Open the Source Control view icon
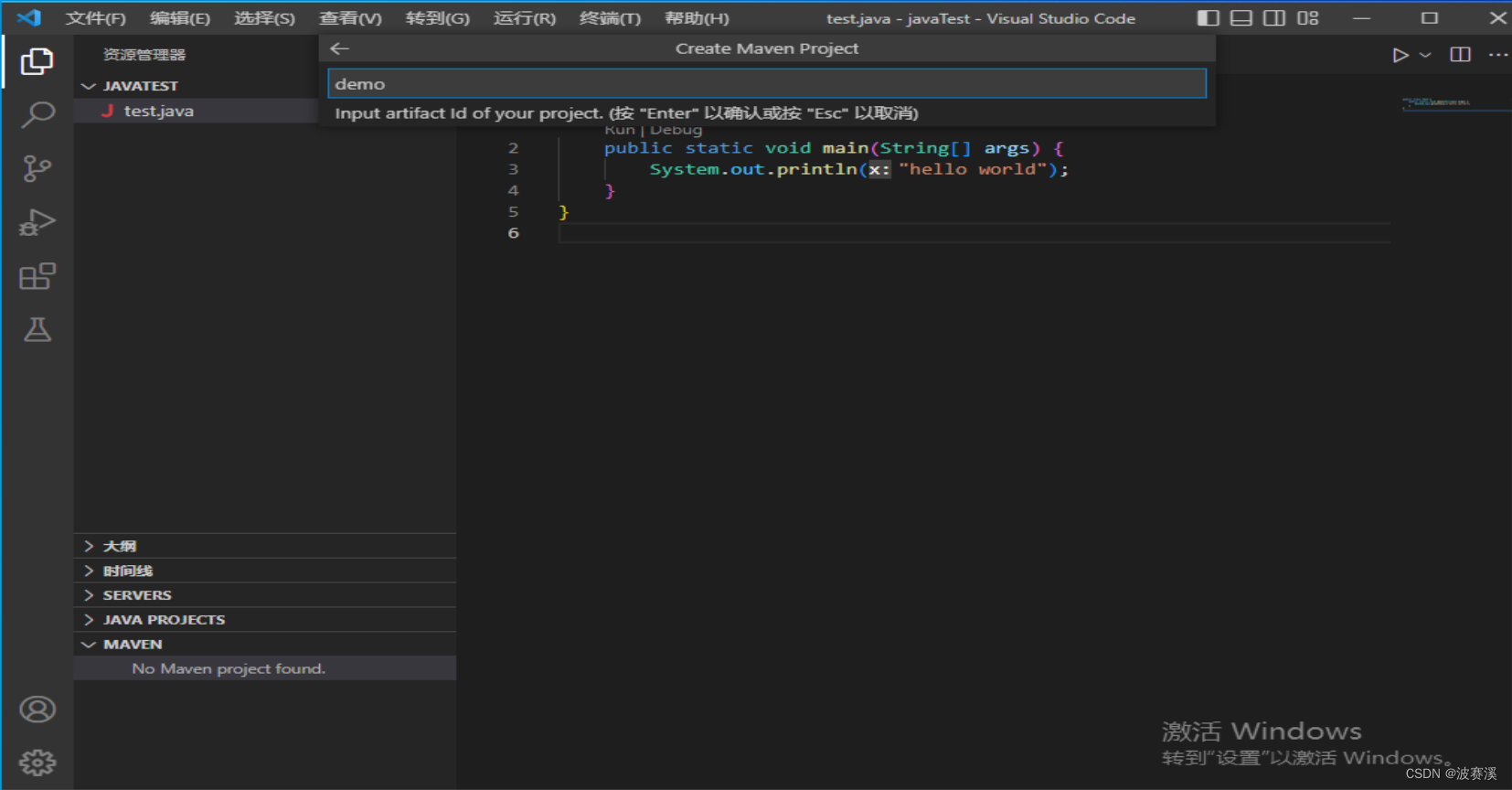Screen dimensions: 1512x790 coord(37,168)
